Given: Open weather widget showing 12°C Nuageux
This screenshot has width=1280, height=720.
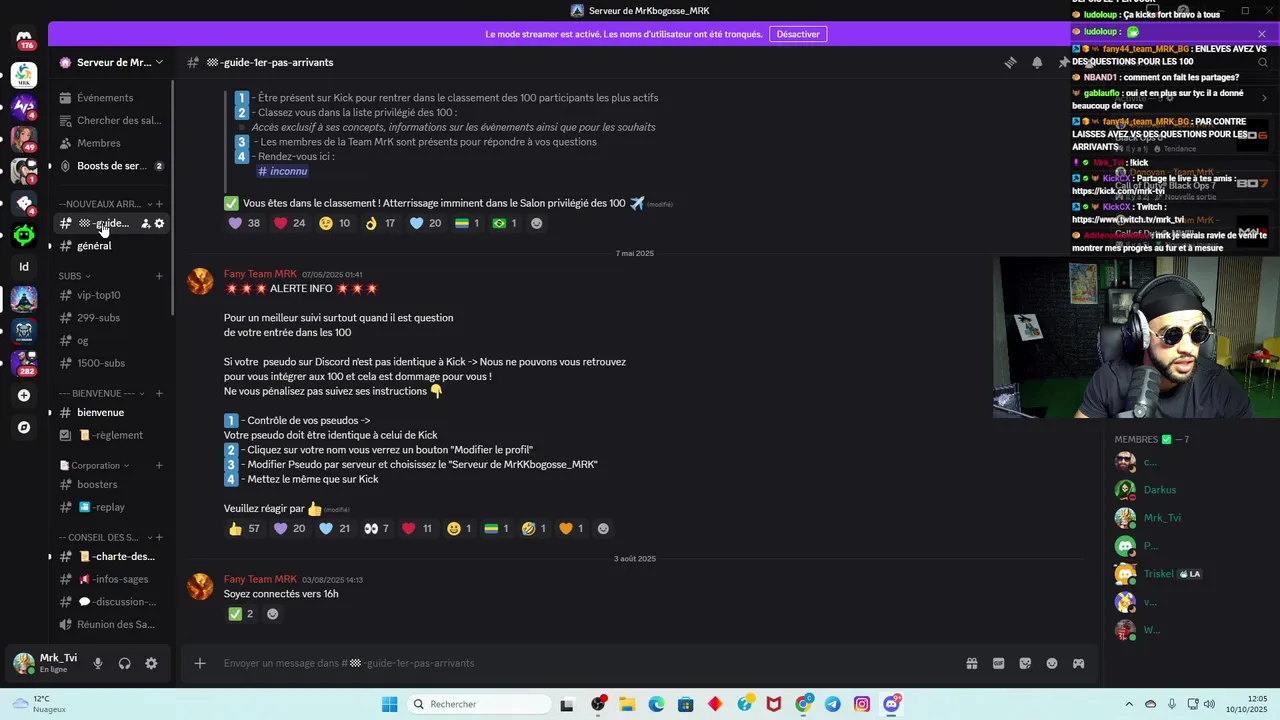Looking at the screenshot, I should (x=38, y=704).
